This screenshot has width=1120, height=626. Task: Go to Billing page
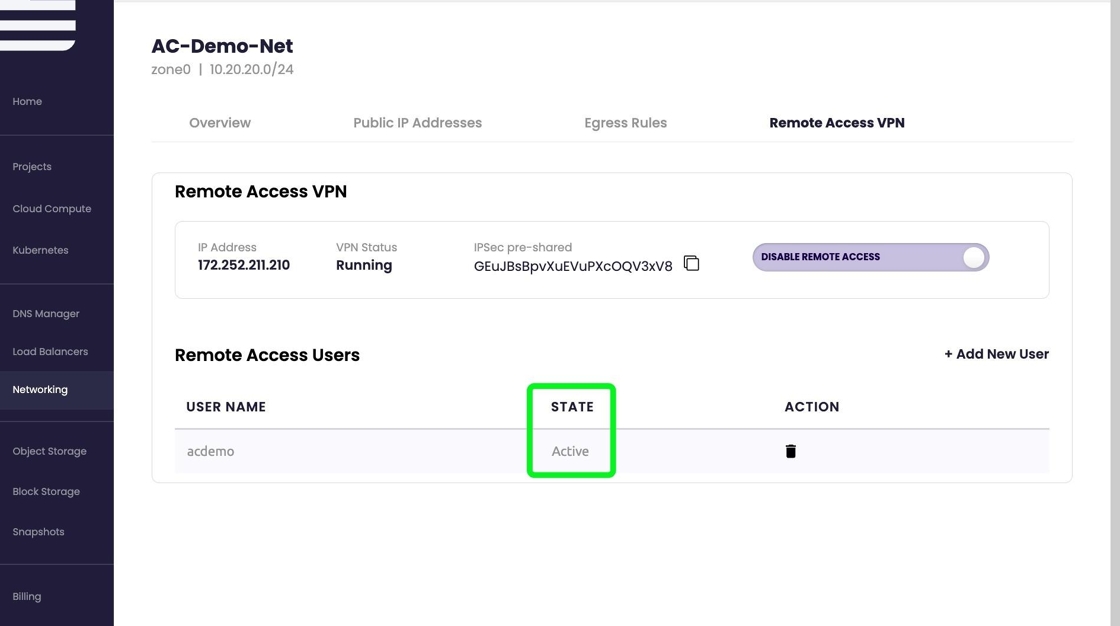(27, 597)
